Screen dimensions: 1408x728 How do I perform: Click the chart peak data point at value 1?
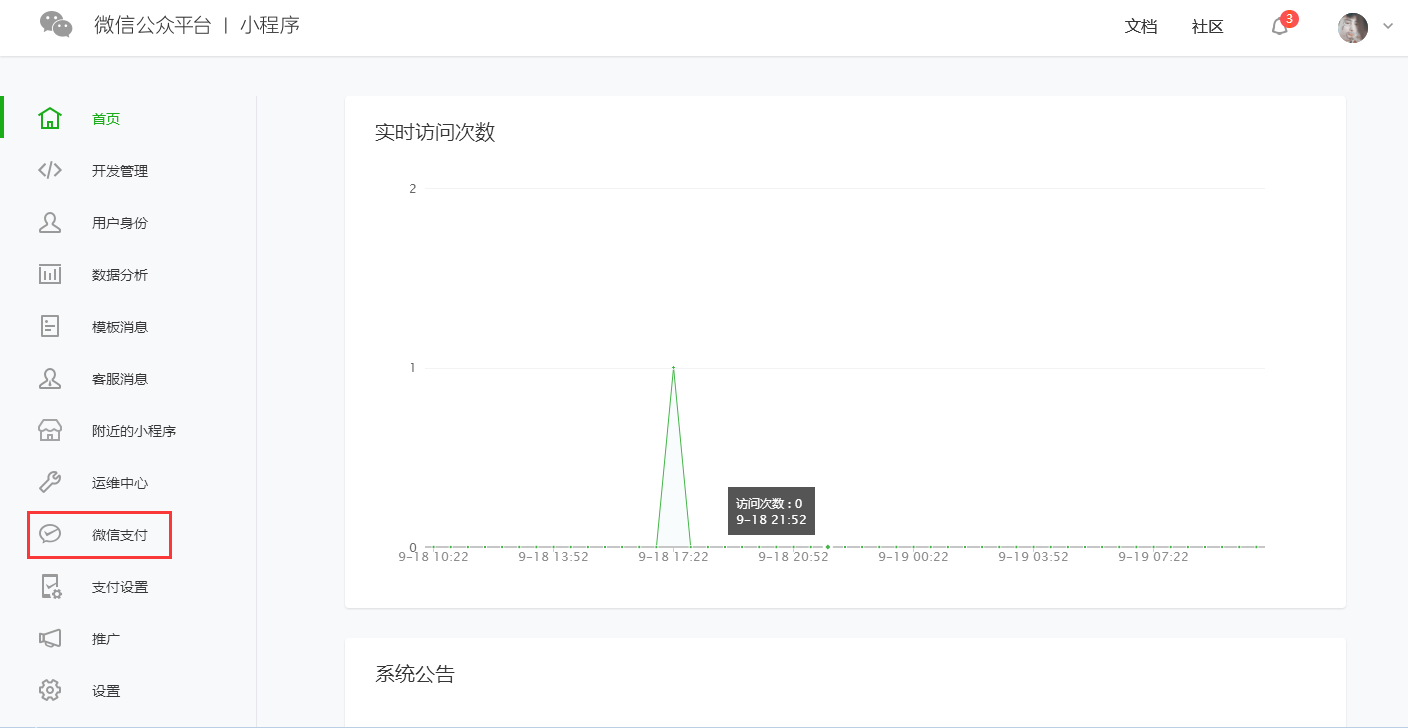[673, 368]
